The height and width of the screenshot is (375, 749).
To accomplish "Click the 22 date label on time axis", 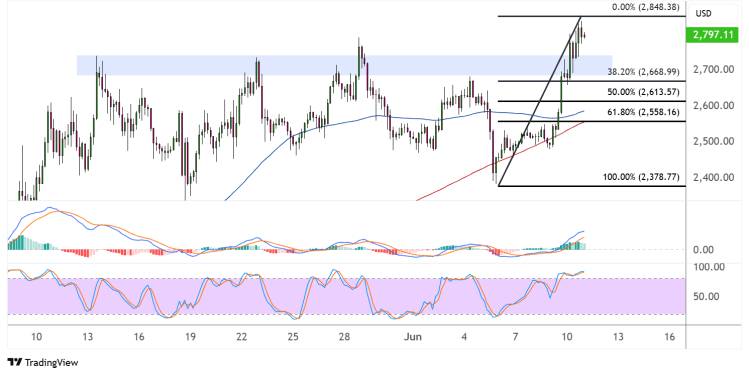I will pyautogui.click(x=242, y=337).
